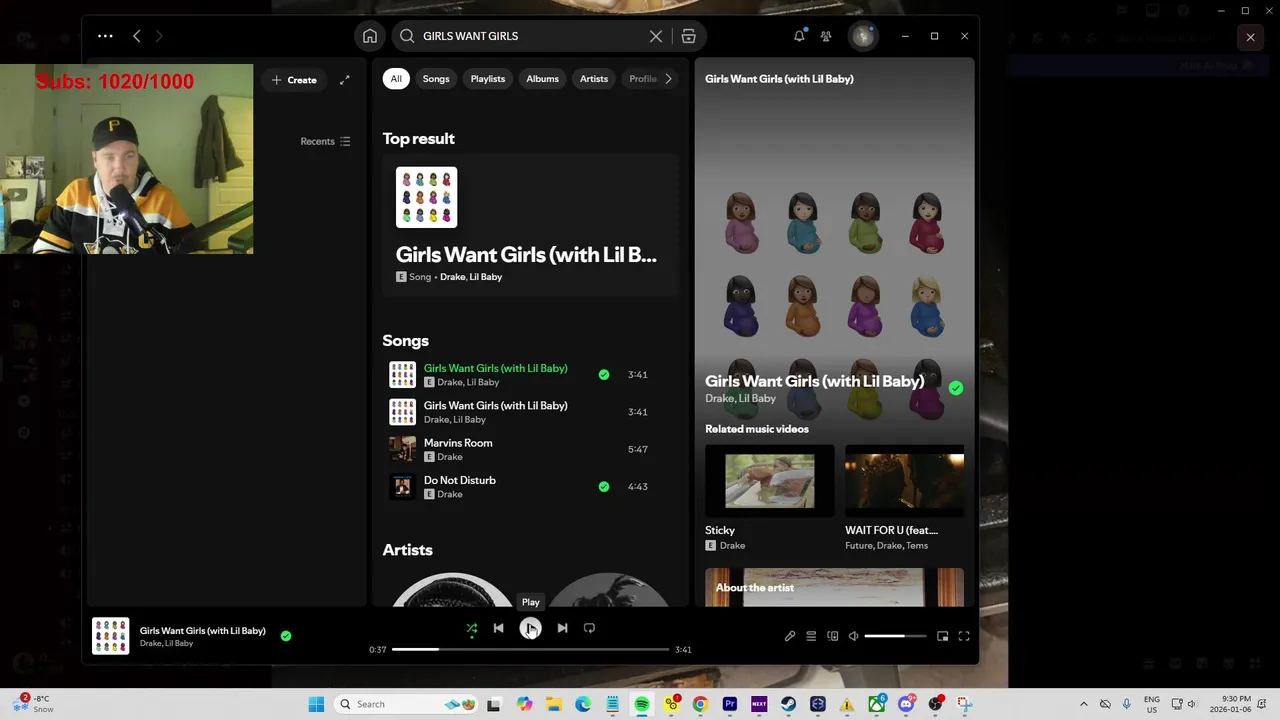This screenshot has height=720, width=1280.
Task: Open the Queue icon
Action: (811, 636)
